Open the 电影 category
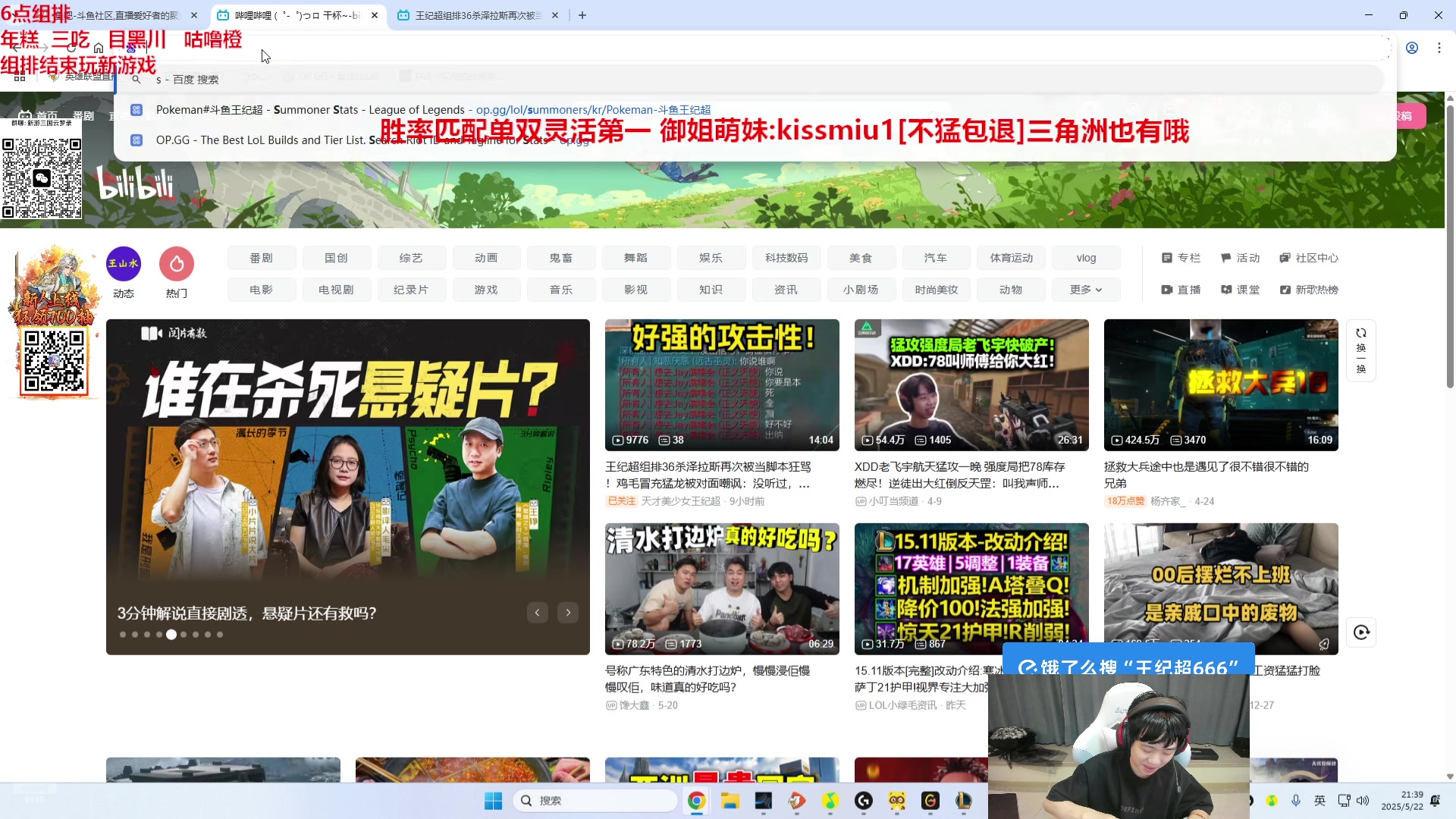The image size is (1456, 819). [x=261, y=290]
